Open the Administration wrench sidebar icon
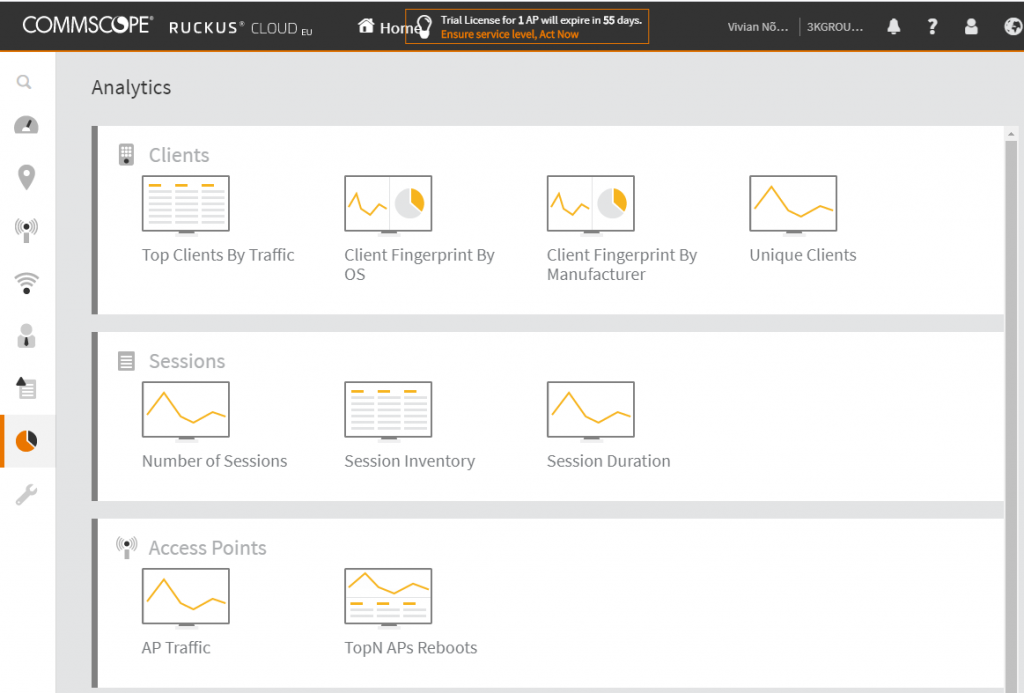This screenshot has height=693, width=1024. [27, 494]
